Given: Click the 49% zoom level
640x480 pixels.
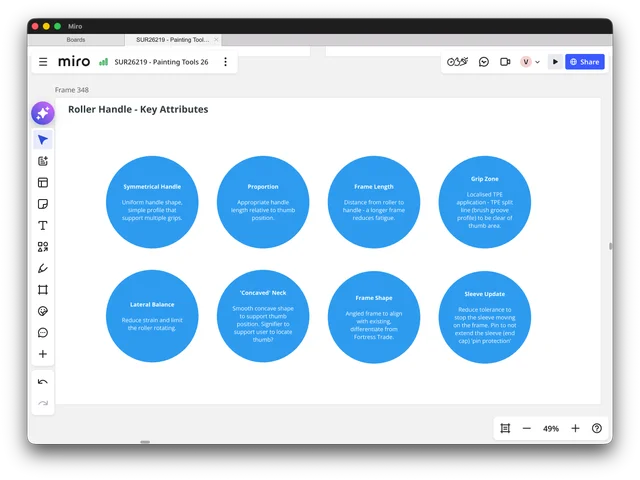Looking at the screenshot, I should tap(551, 429).
